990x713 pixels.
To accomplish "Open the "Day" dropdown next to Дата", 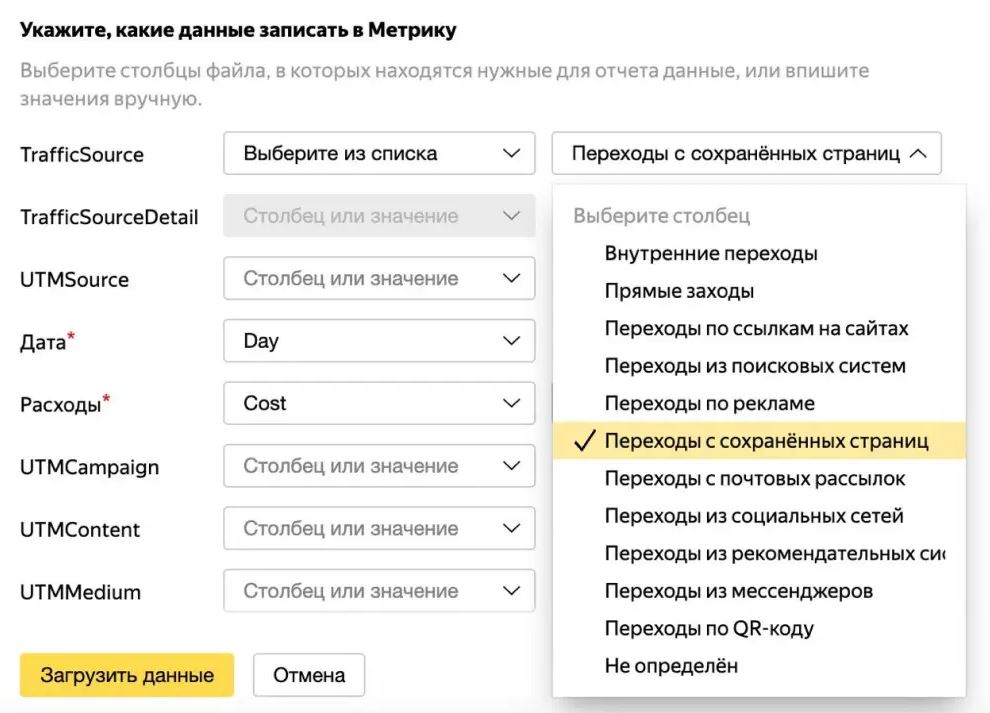I will pos(378,340).
